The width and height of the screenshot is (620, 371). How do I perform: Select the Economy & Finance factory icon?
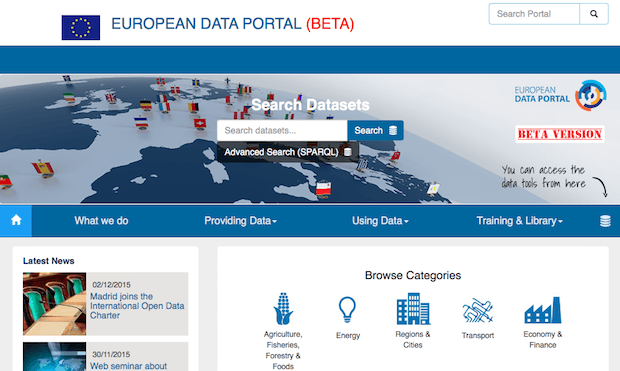(x=542, y=310)
